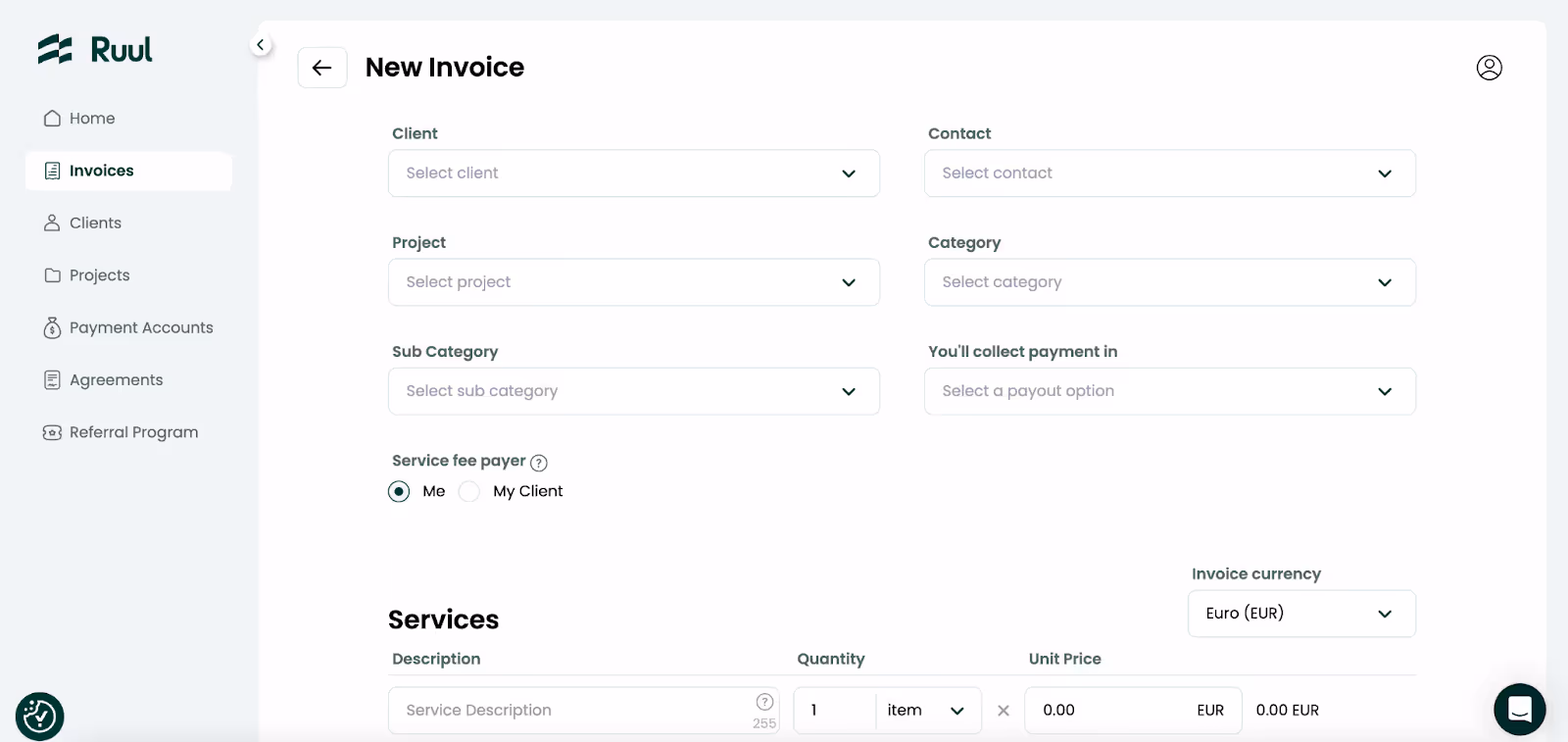Click the Payment Accounts money bag icon
The height and width of the screenshot is (742, 1568).
pyautogui.click(x=53, y=327)
